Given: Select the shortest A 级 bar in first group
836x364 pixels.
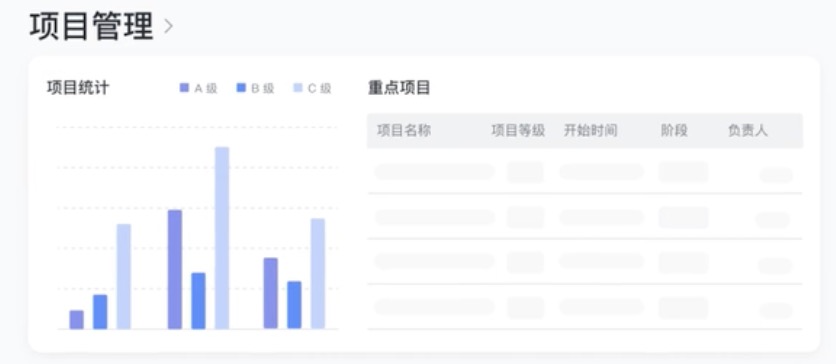Looking at the screenshot, I should click(x=77, y=320).
